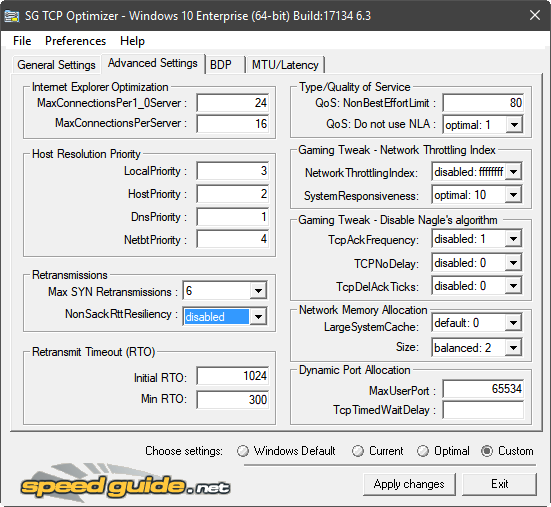This screenshot has height=507, width=551.
Task: Open the Network Memory Size dropdown
Action: point(513,348)
